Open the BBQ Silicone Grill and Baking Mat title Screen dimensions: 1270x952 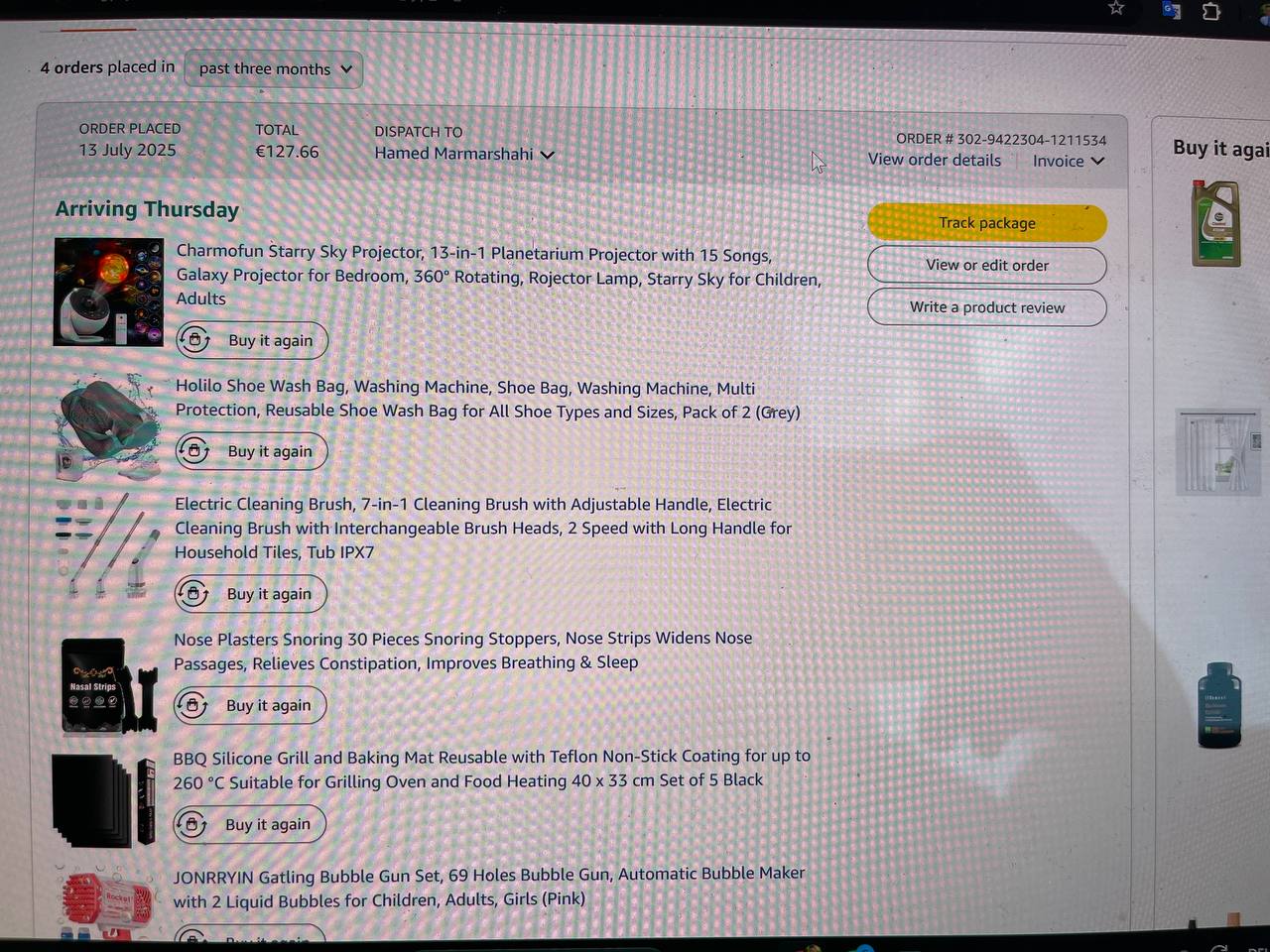click(x=492, y=769)
